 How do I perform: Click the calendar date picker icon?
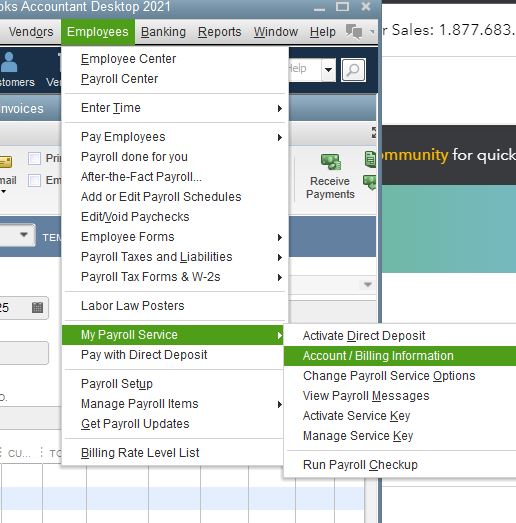point(37,307)
